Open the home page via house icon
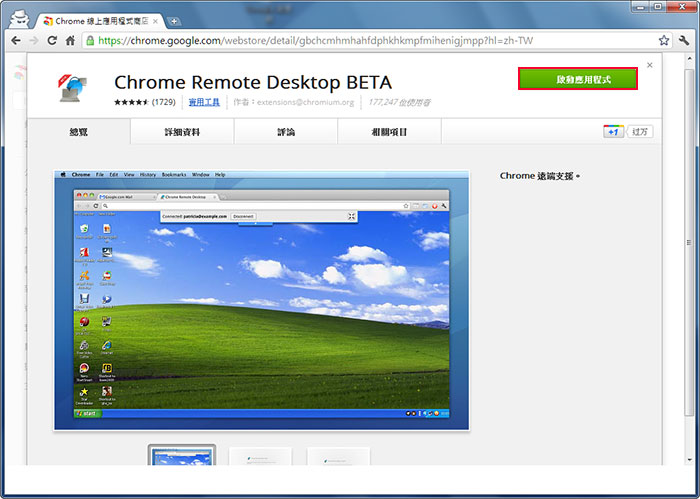This screenshot has width=700, height=499. (x=70, y=41)
